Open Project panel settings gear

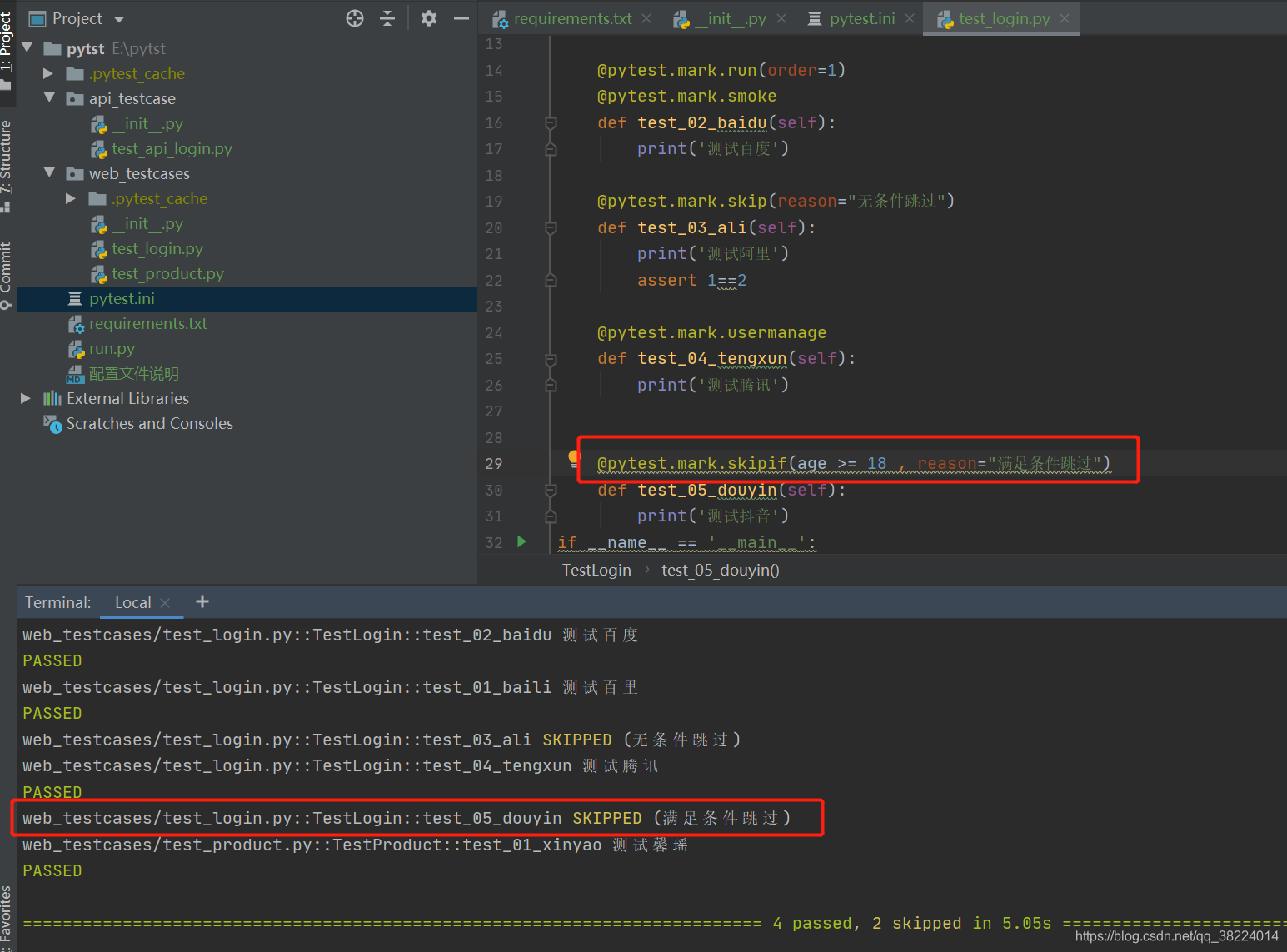pyautogui.click(x=429, y=18)
